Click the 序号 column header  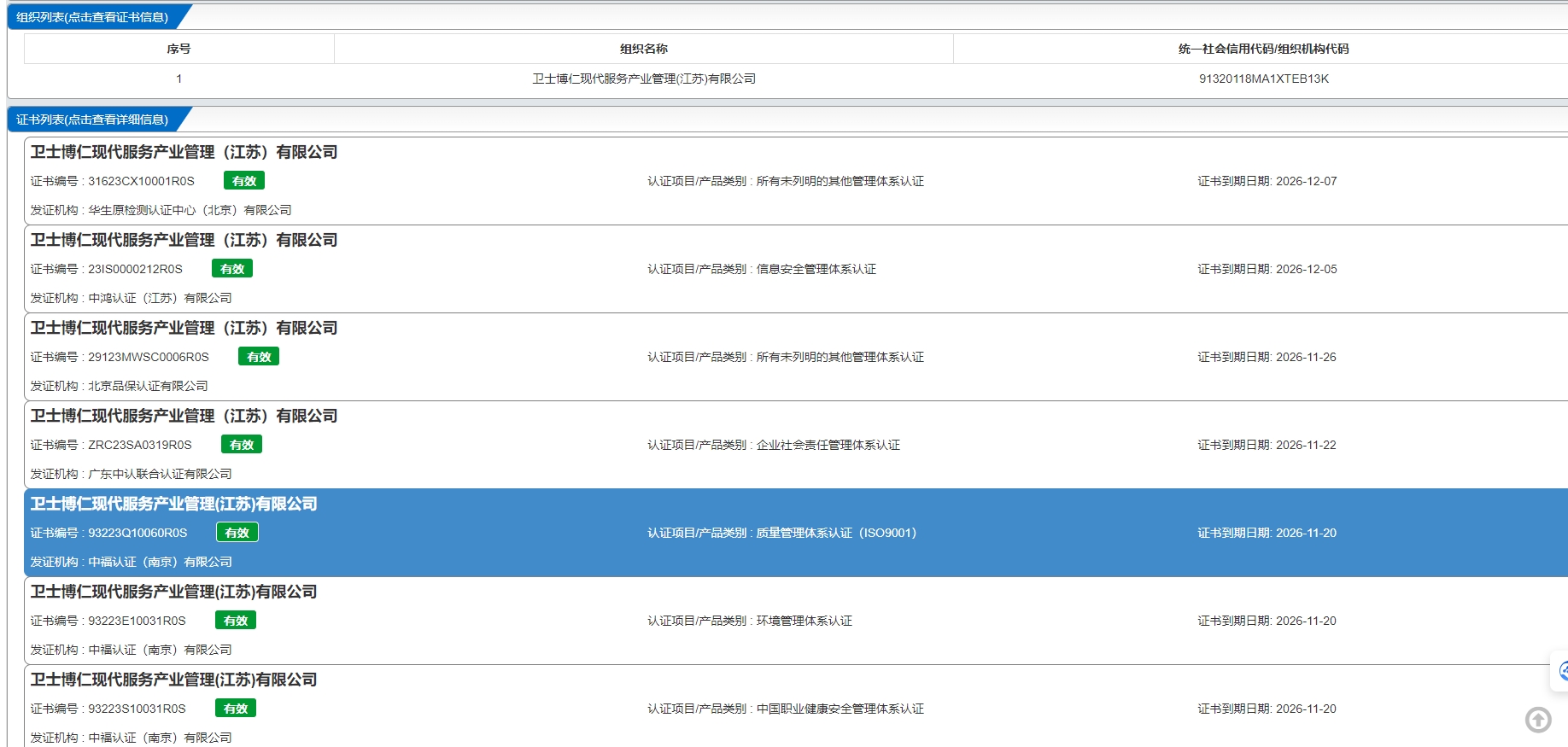pyautogui.click(x=178, y=49)
